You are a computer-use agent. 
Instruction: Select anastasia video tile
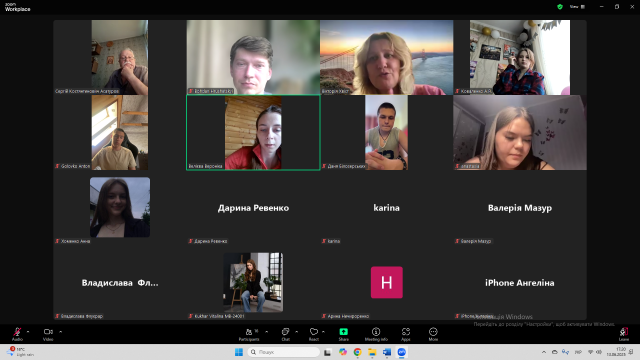click(x=520, y=133)
